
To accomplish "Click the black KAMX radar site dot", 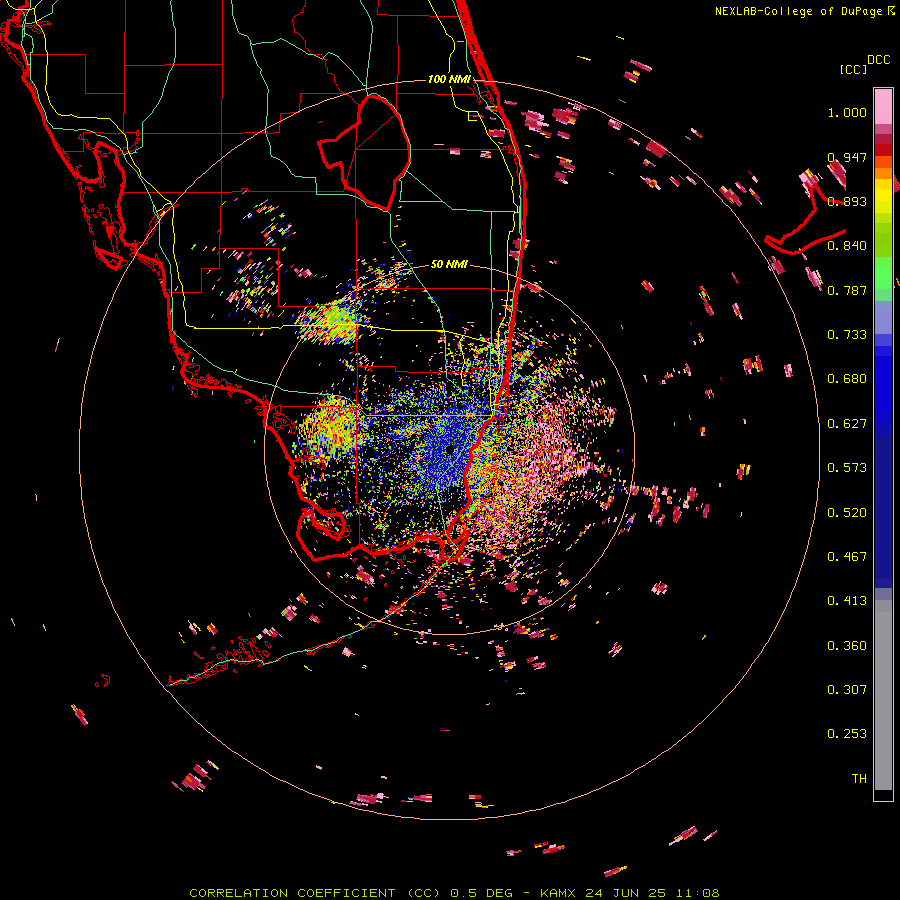I will click(449, 449).
